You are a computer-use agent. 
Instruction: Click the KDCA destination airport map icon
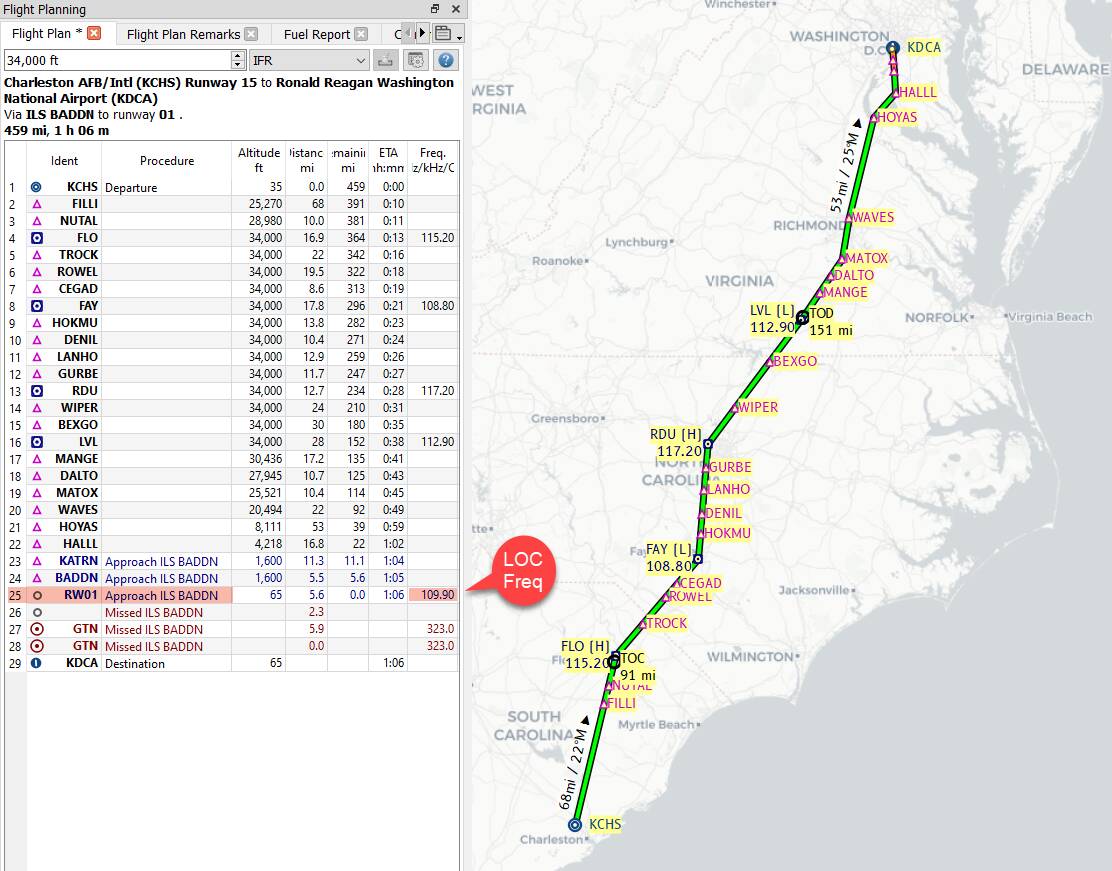click(893, 47)
